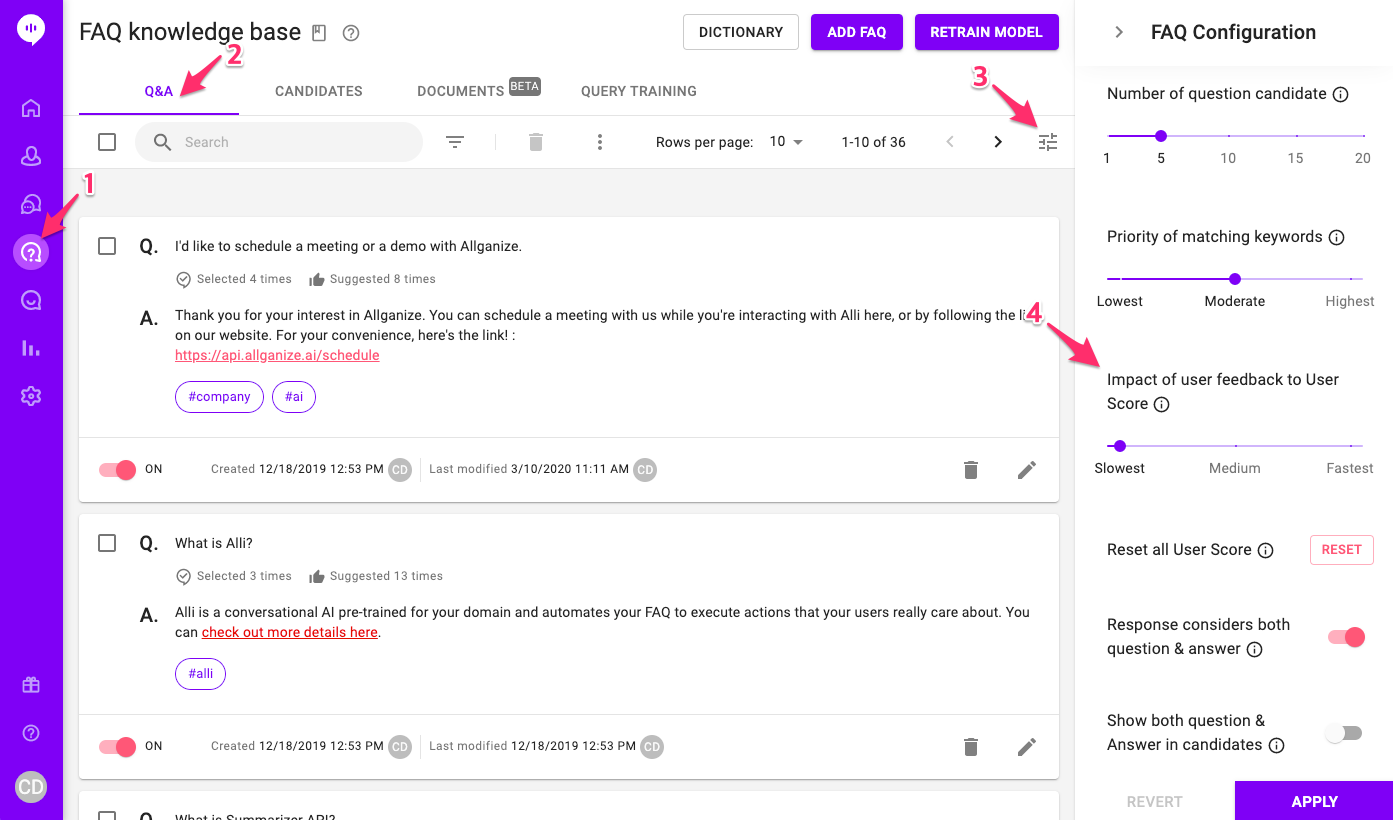Switch to the Candidates tab
Screen dimensions: 1393x820
pyautogui.click(x=319, y=91)
